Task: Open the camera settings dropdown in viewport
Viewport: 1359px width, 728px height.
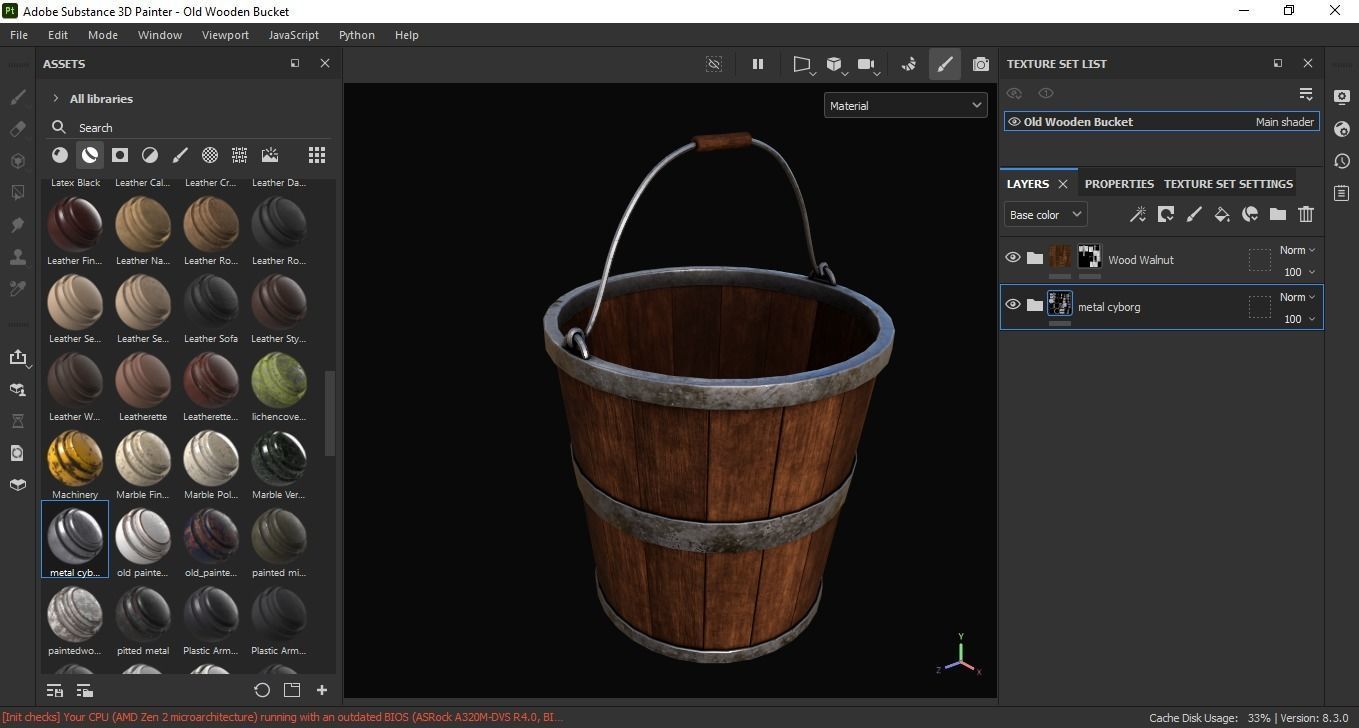Action: (x=868, y=65)
